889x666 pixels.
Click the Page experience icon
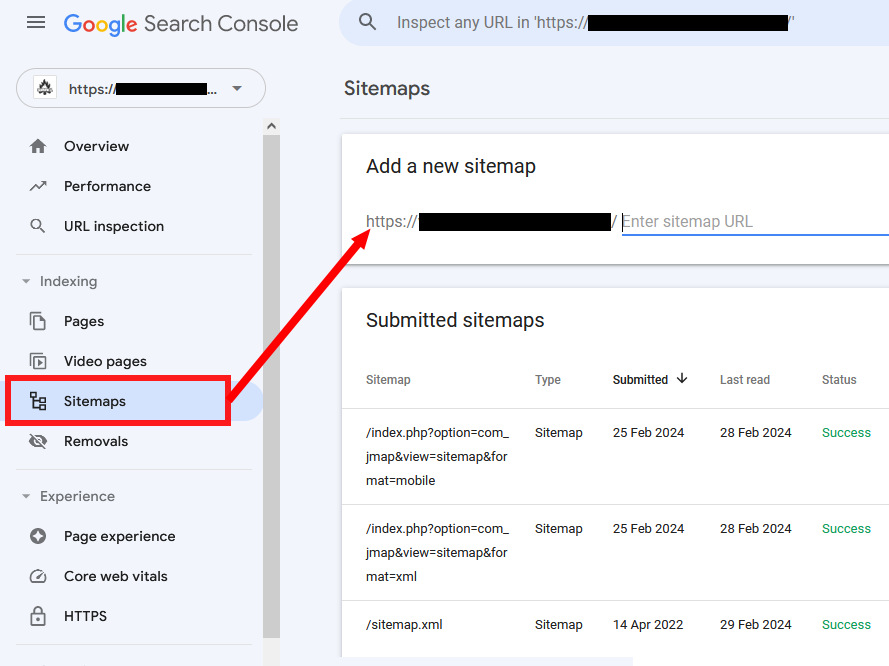[x=38, y=536]
